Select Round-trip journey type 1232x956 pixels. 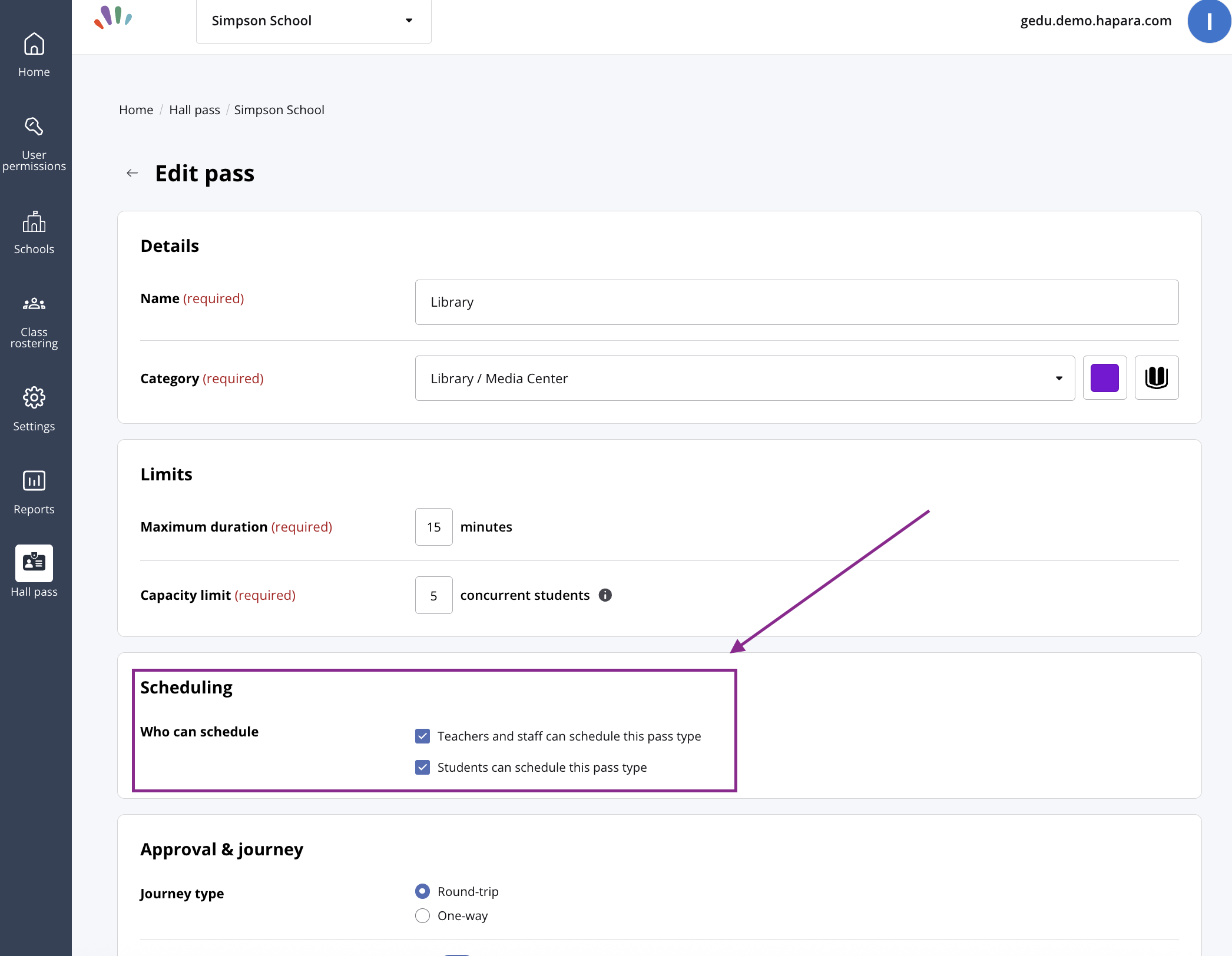[422, 891]
